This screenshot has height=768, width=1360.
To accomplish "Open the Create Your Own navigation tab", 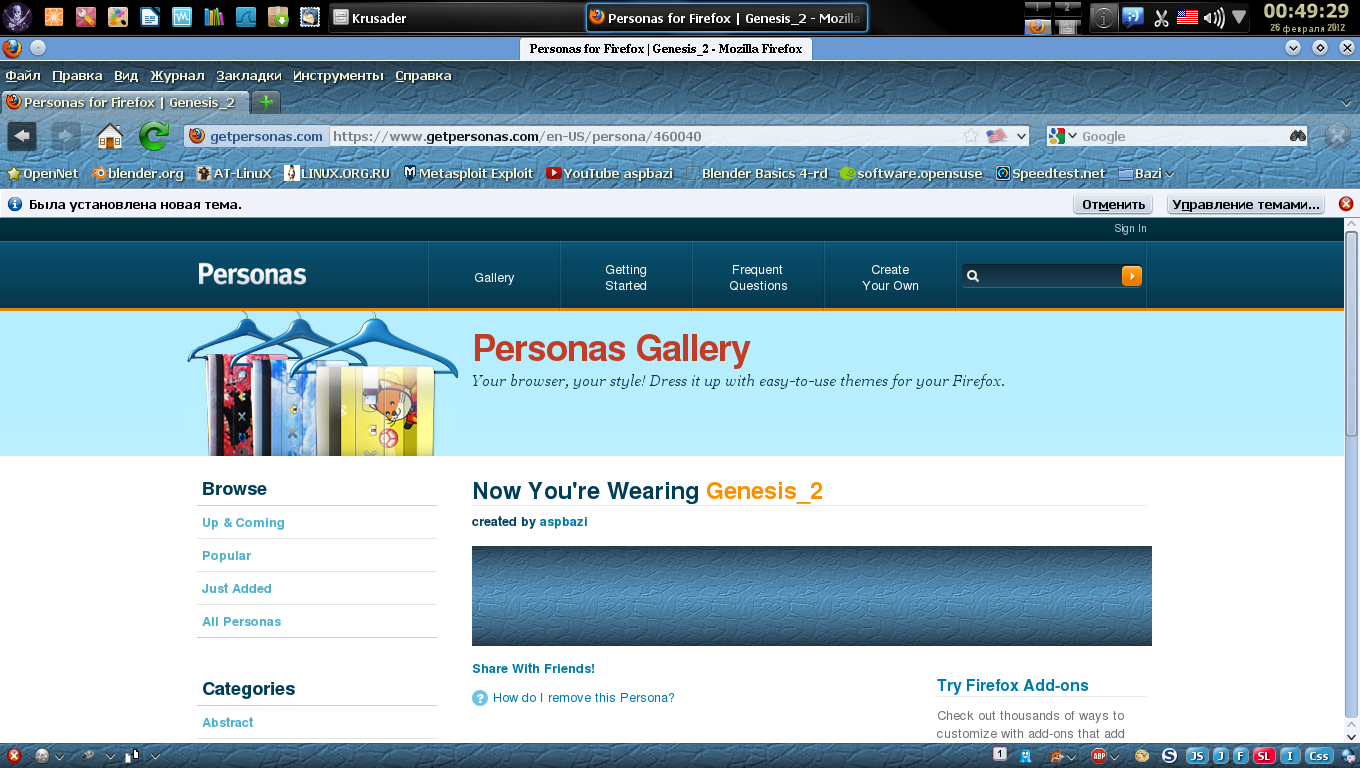I will pos(890,277).
